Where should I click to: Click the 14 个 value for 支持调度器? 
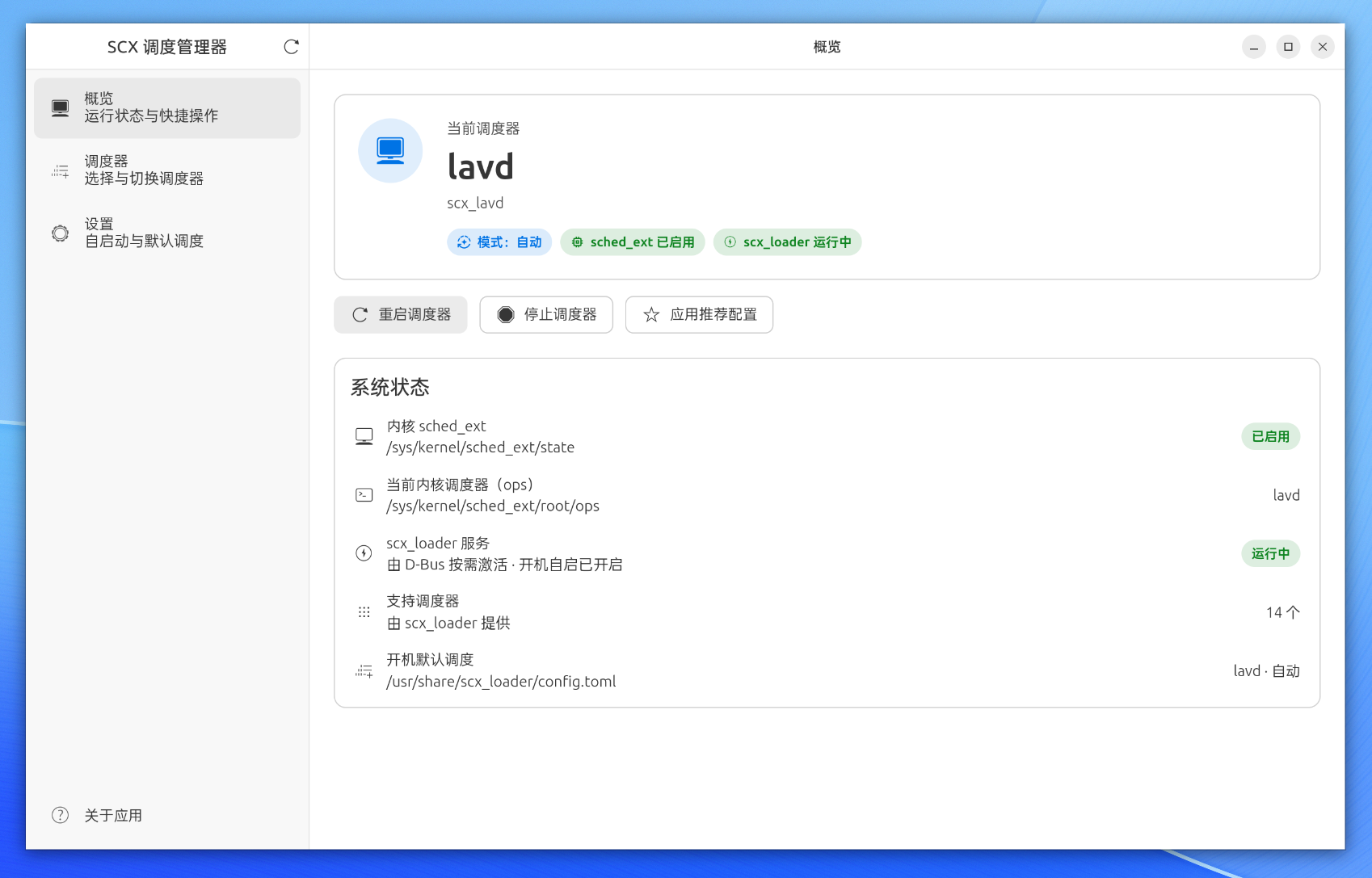1283,612
